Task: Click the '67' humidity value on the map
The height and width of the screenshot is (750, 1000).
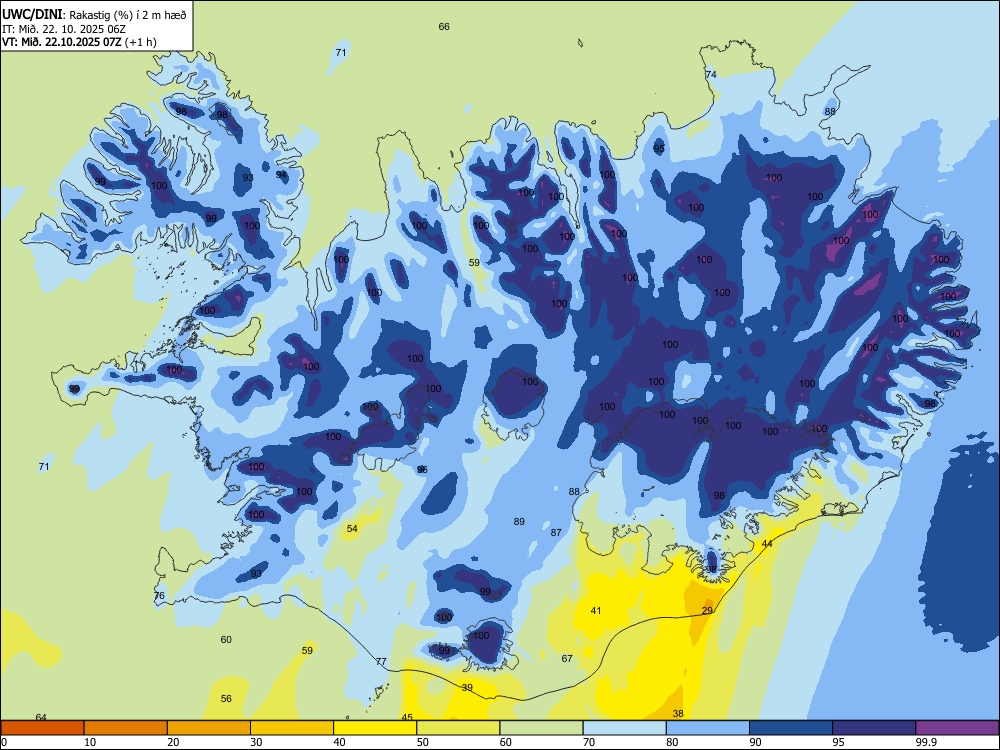Action: coord(567,658)
